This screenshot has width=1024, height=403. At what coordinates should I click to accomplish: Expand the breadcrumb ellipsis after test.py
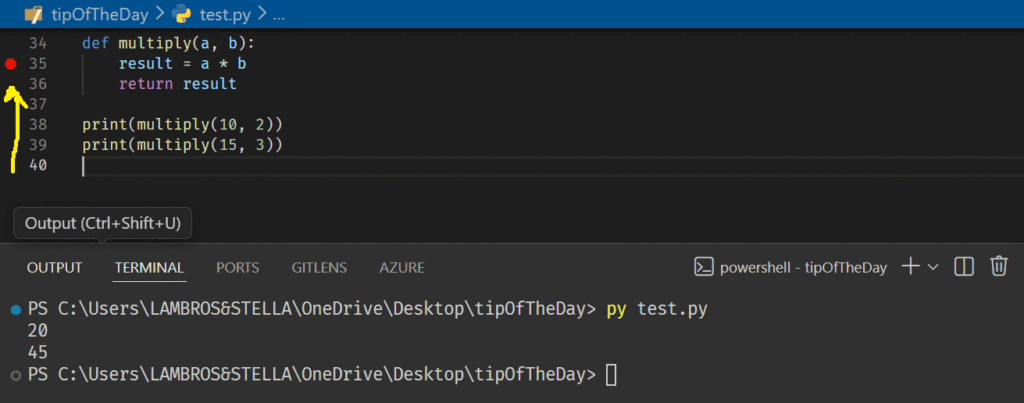(x=278, y=16)
